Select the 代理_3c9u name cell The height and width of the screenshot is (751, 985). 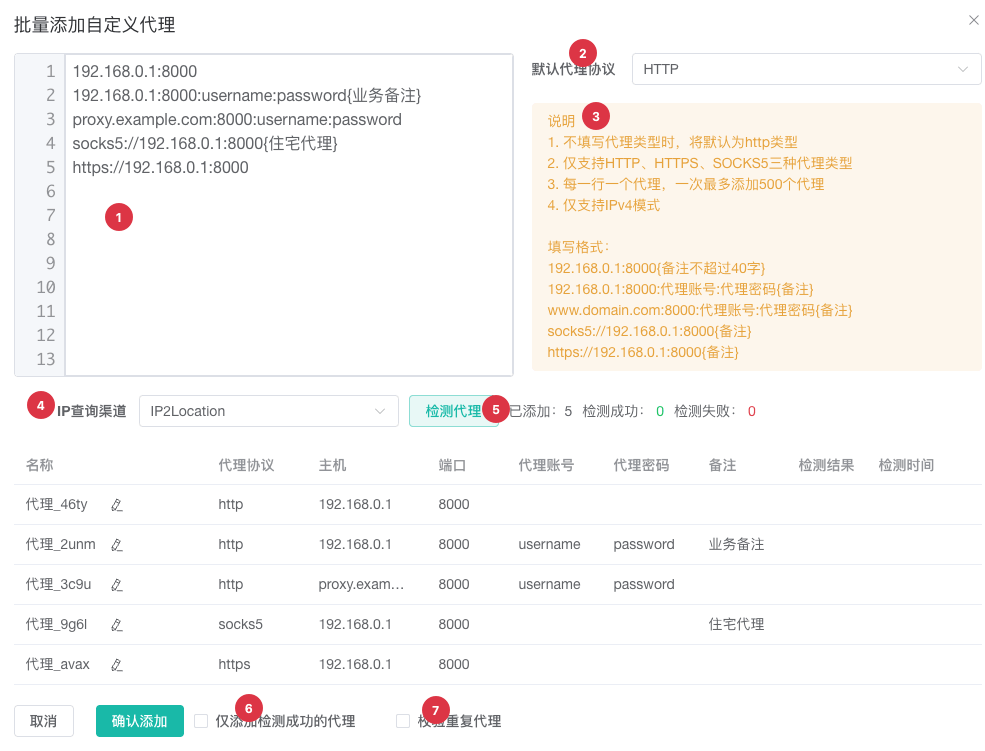click(x=58, y=585)
